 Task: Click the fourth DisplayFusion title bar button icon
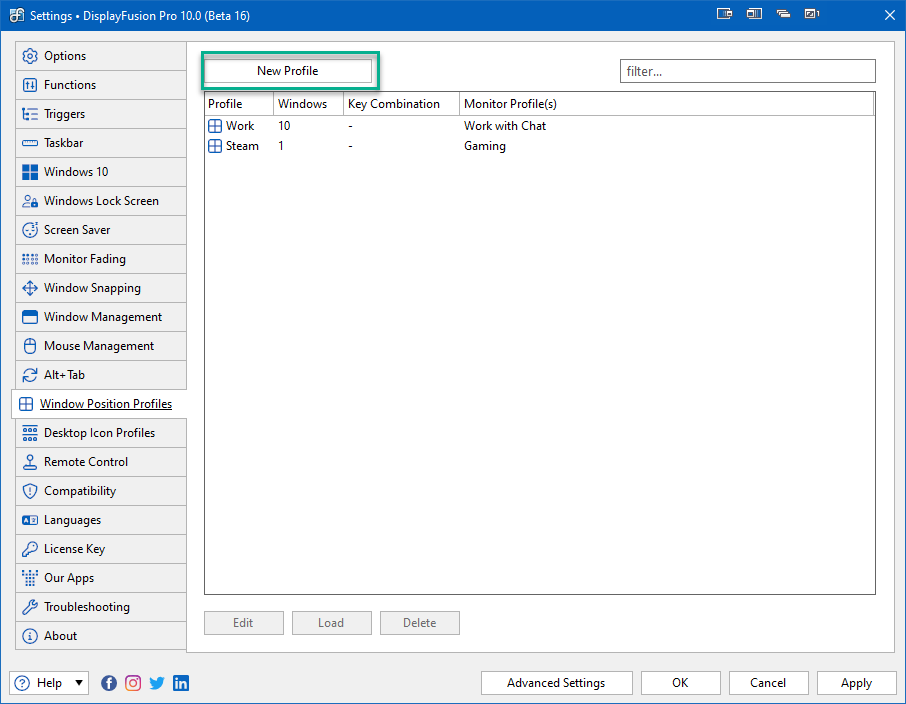click(812, 14)
